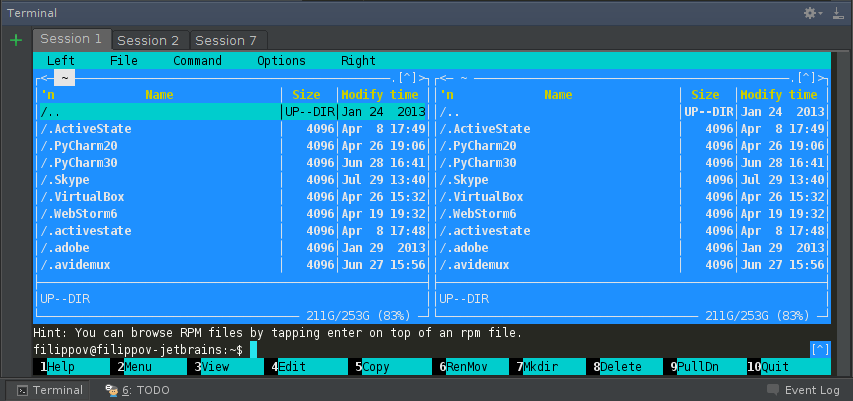
Task: Click the 3View function key
Action: pyautogui.click(x=225, y=367)
